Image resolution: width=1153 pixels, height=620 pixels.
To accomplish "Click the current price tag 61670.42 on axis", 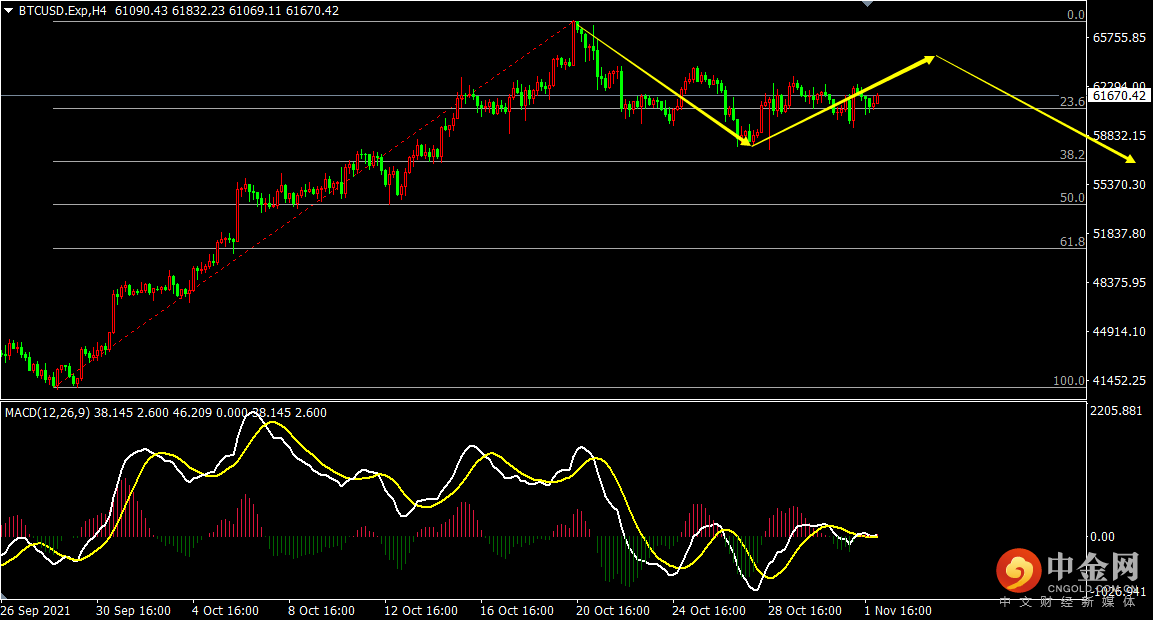I will pos(1119,96).
